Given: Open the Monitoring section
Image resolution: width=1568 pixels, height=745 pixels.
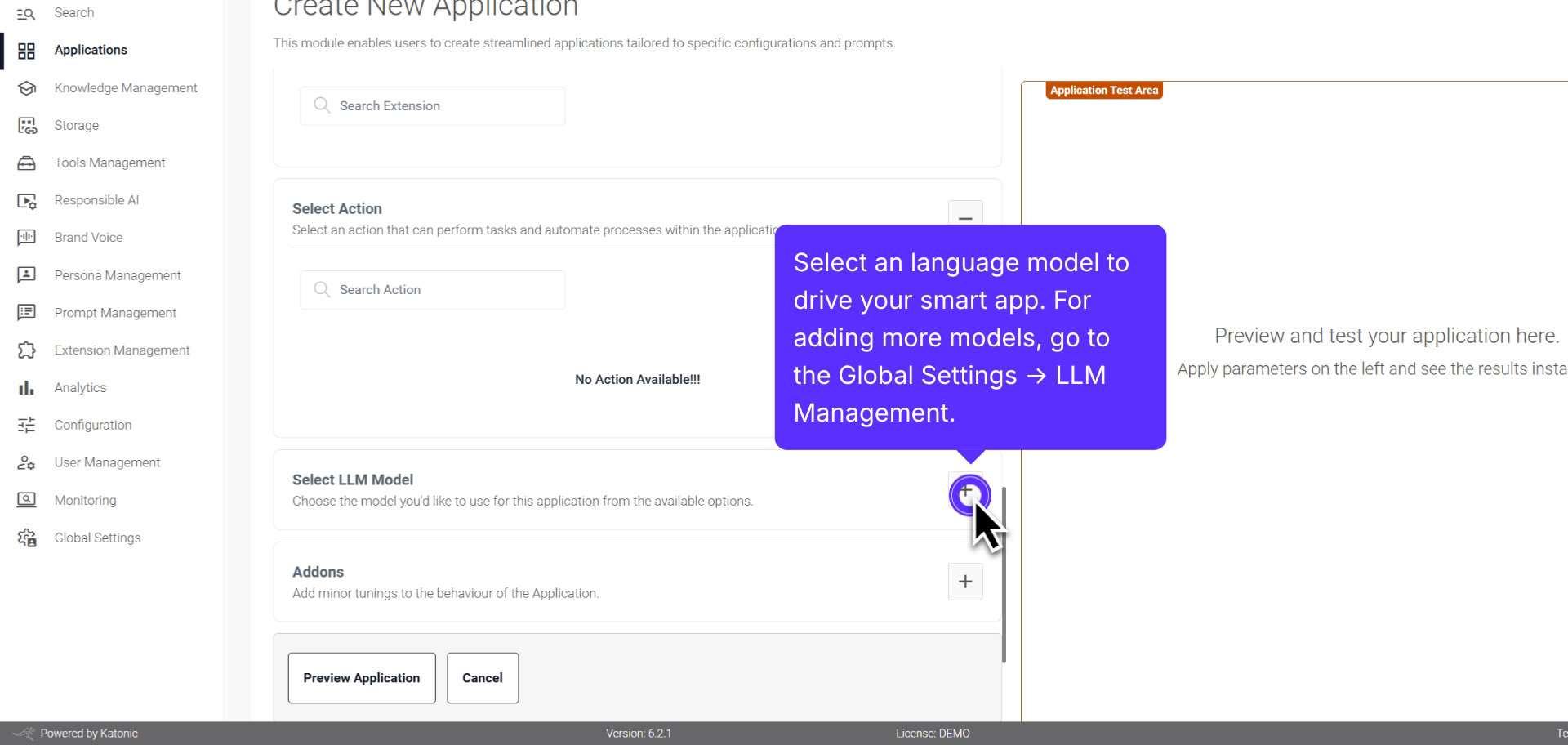Looking at the screenshot, I should 27,500.
